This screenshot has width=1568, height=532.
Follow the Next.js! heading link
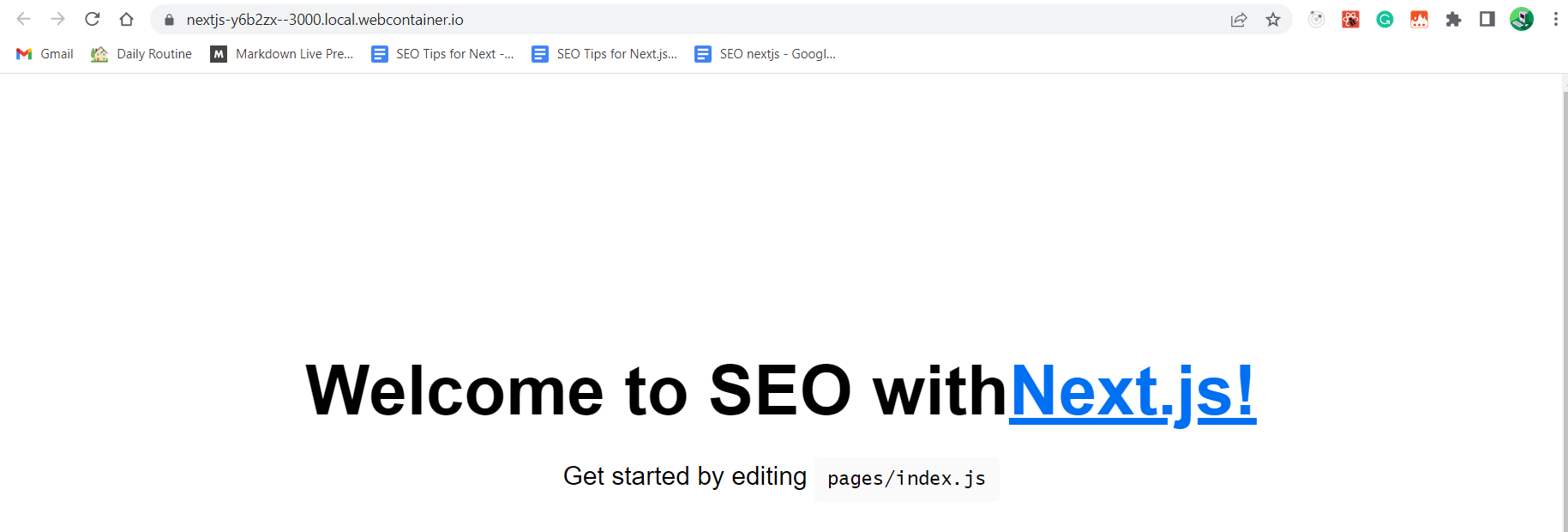(1132, 391)
